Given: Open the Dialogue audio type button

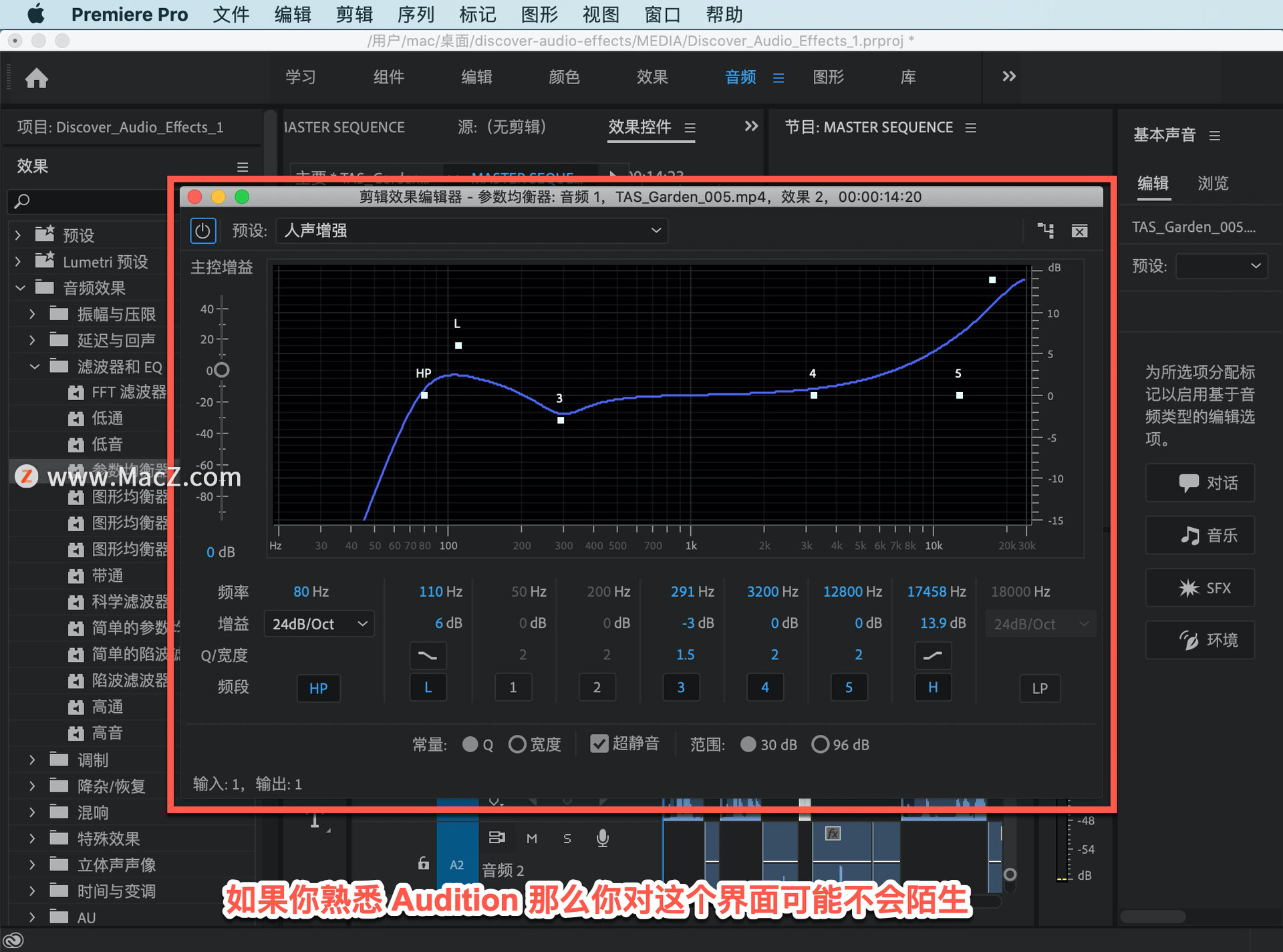Looking at the screenshot, I should [x=1199, y=482].
